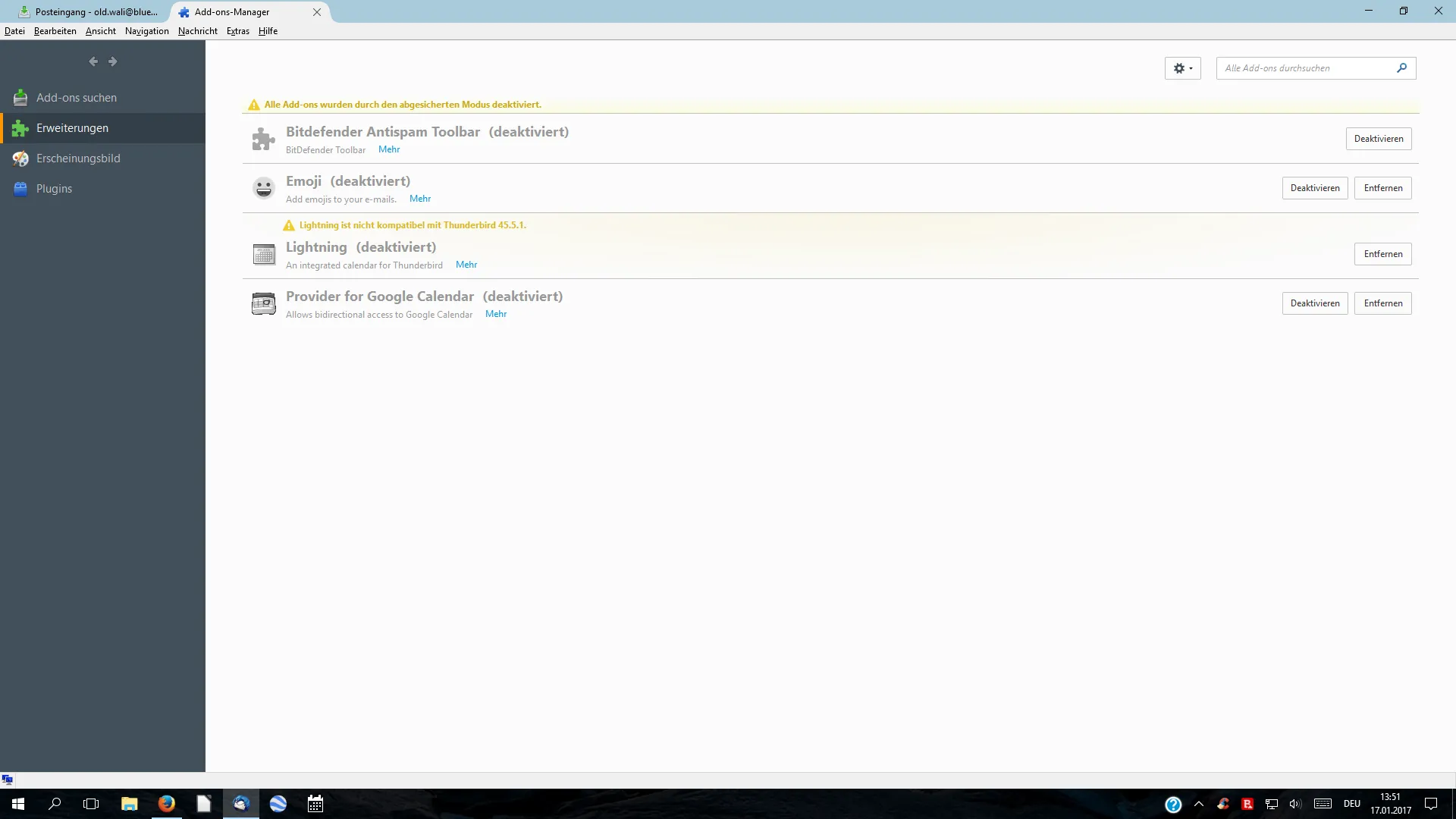Open the Bearbeiten menu

tap(55, 31)
